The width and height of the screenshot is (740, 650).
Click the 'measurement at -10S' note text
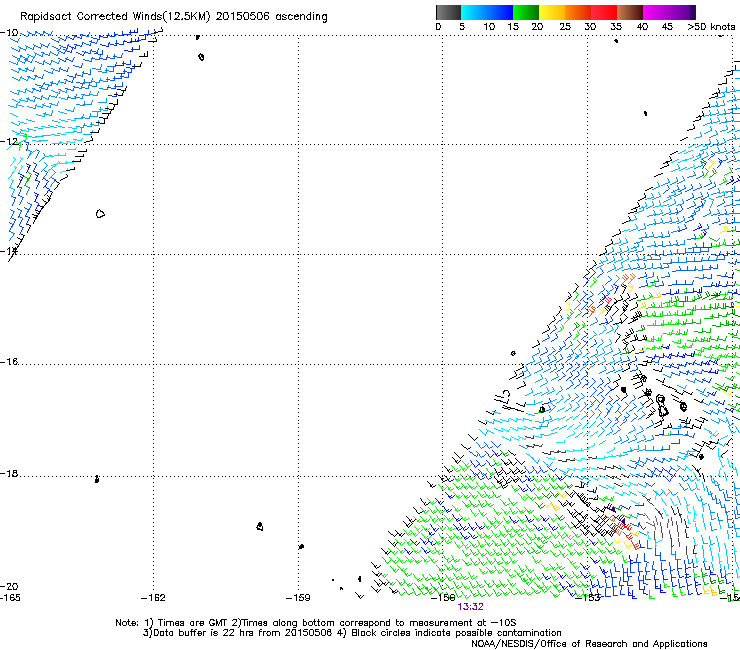[x=462, y=623]
